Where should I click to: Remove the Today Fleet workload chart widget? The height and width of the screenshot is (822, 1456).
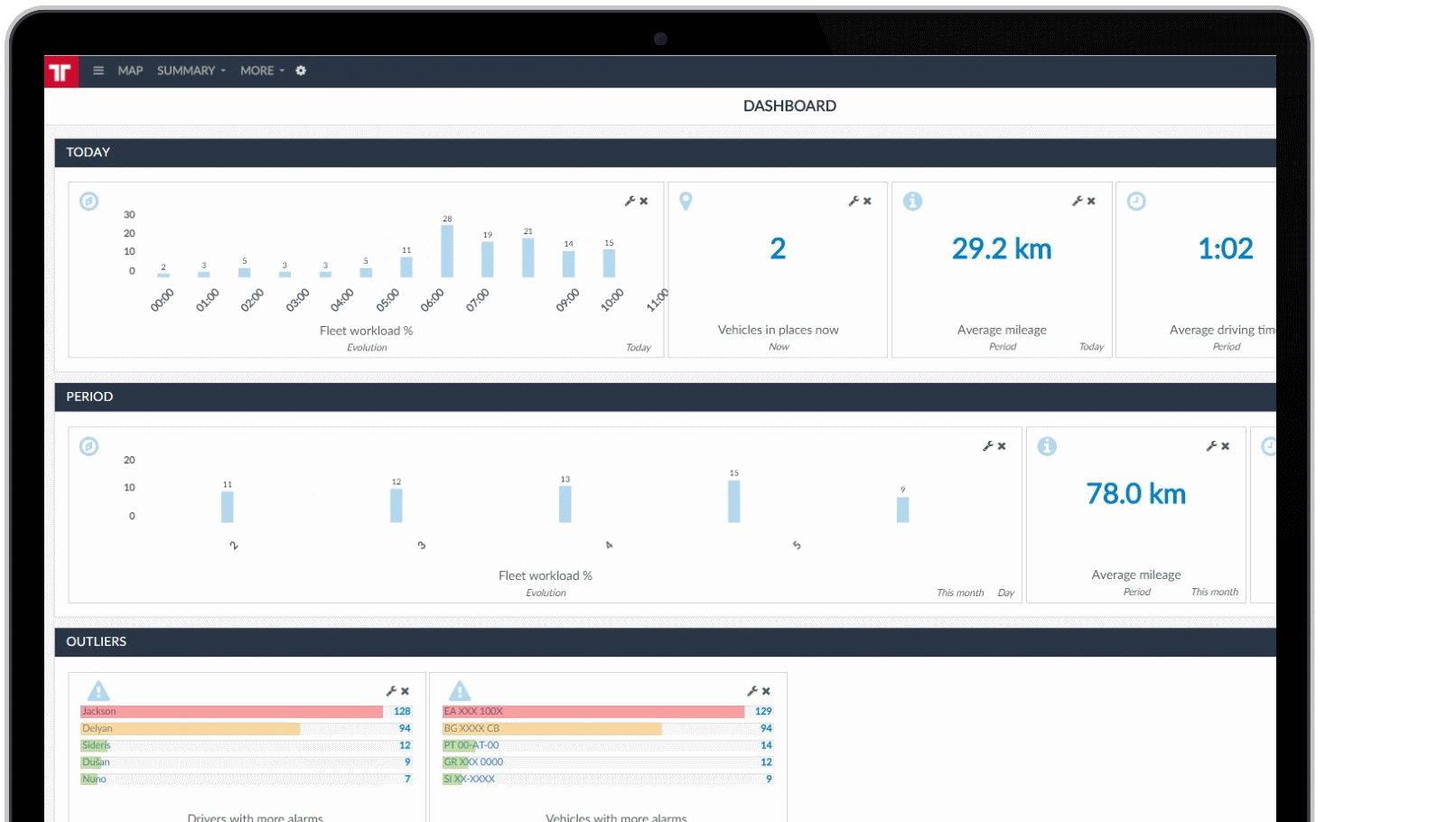(644, 201)
